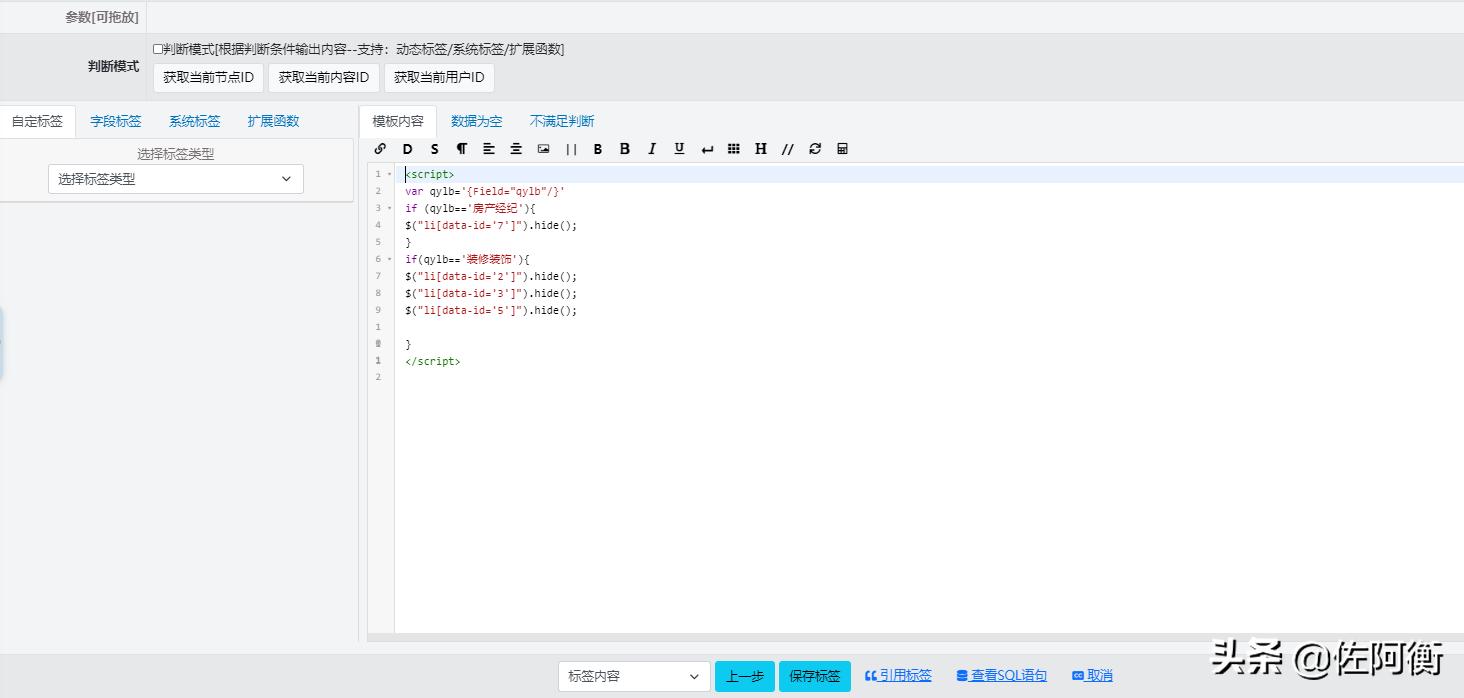Click the paragraph mark icon

click(x=461, y=148)
